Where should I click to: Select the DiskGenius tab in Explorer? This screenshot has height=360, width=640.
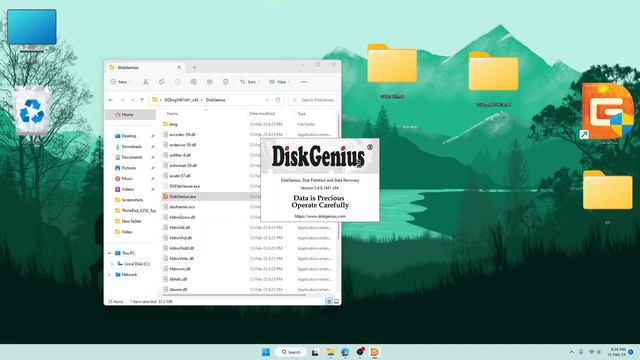pyautogui.click(x=145, y=67)
